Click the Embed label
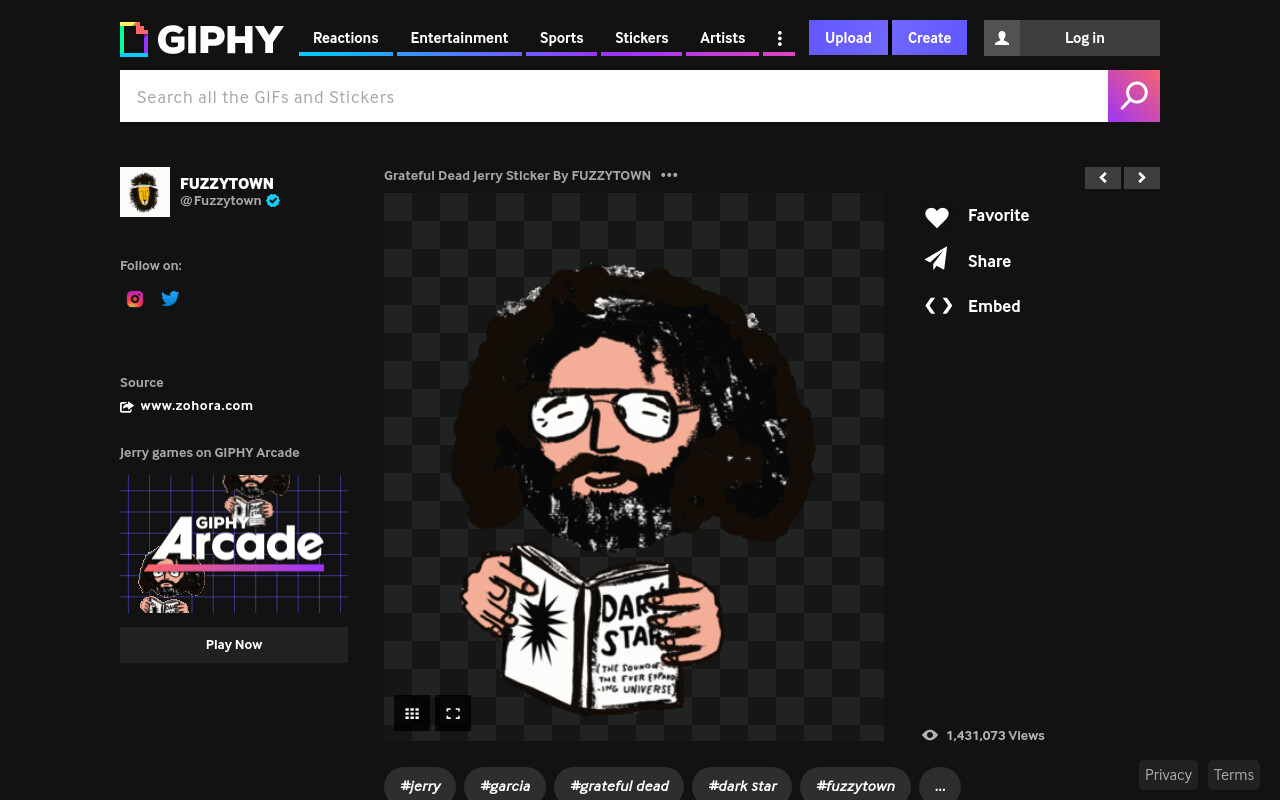This screenshot has width=1280, height=800. click(x=994, y=306)
